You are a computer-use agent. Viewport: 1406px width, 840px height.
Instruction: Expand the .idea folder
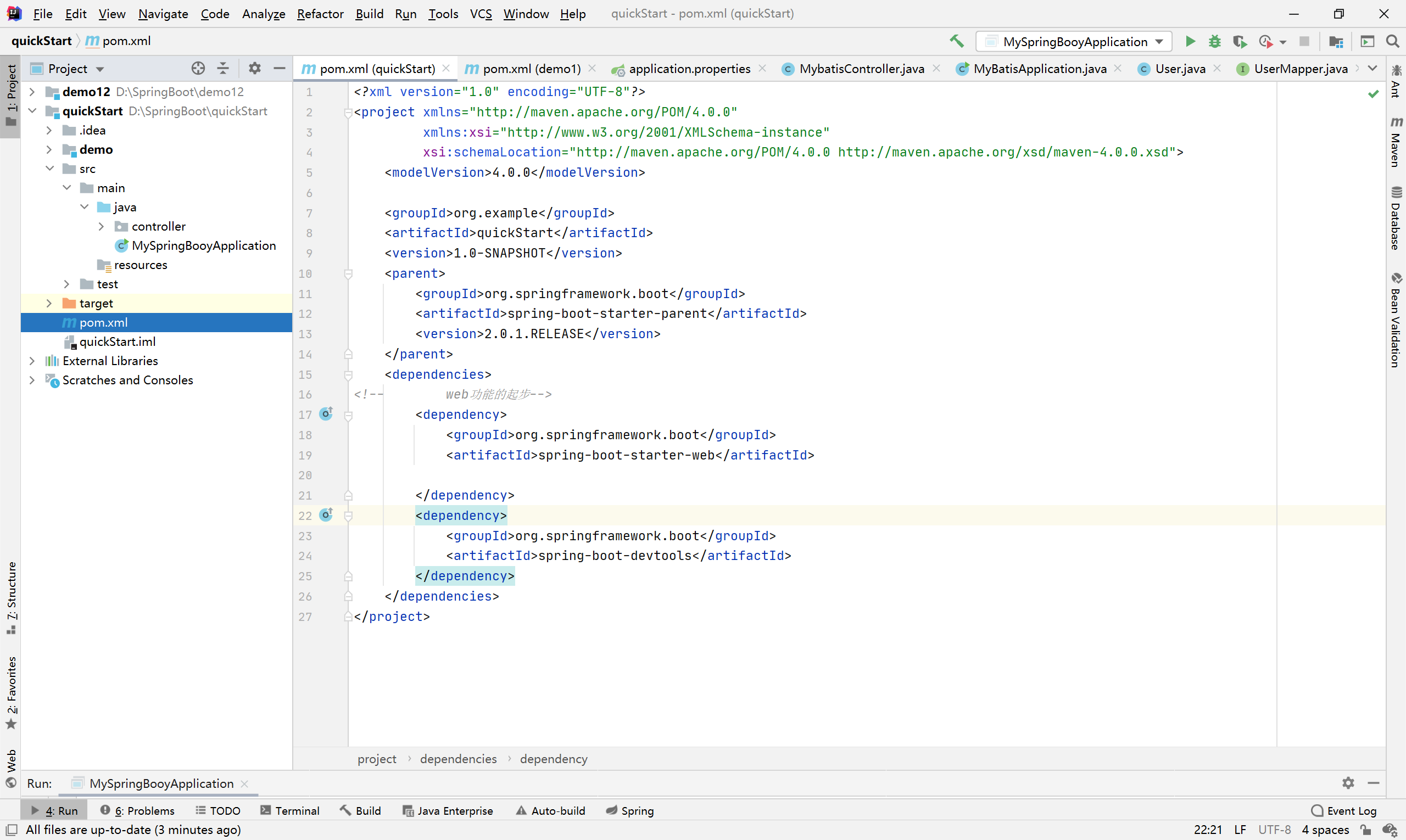tap(49, 130)
